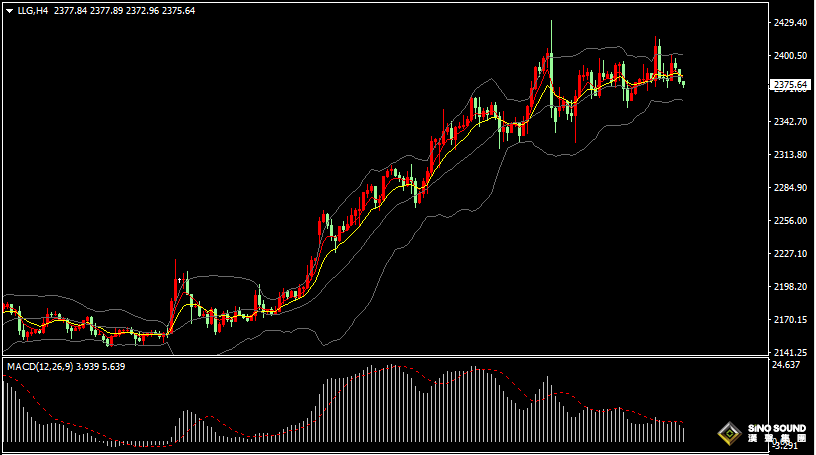Click the 2429.40 price axis label
Image resolution: width=816 pixels, height=455 pixels.
coord(790,23)
